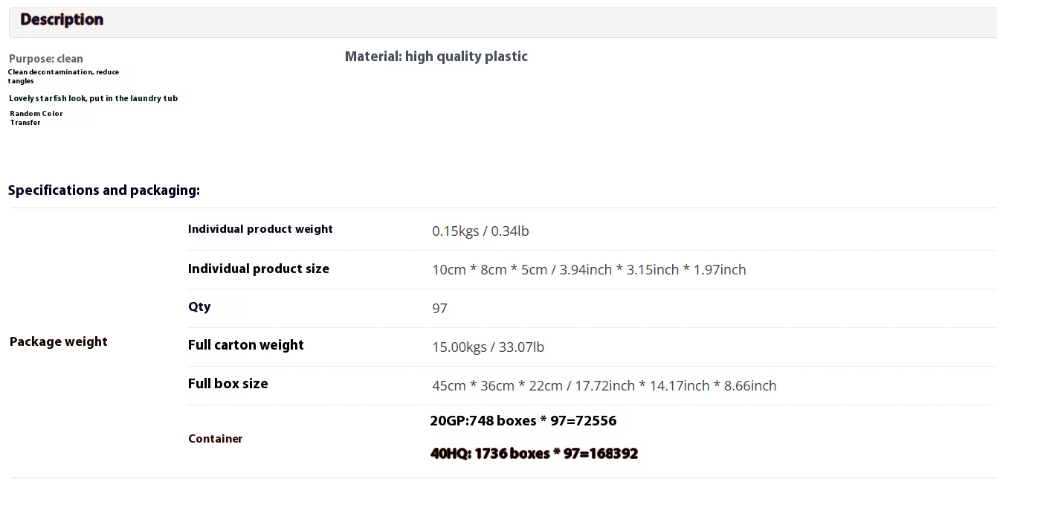Select the 'Purpose: clean' text
Screen dimensions: 1037x508
46,59
